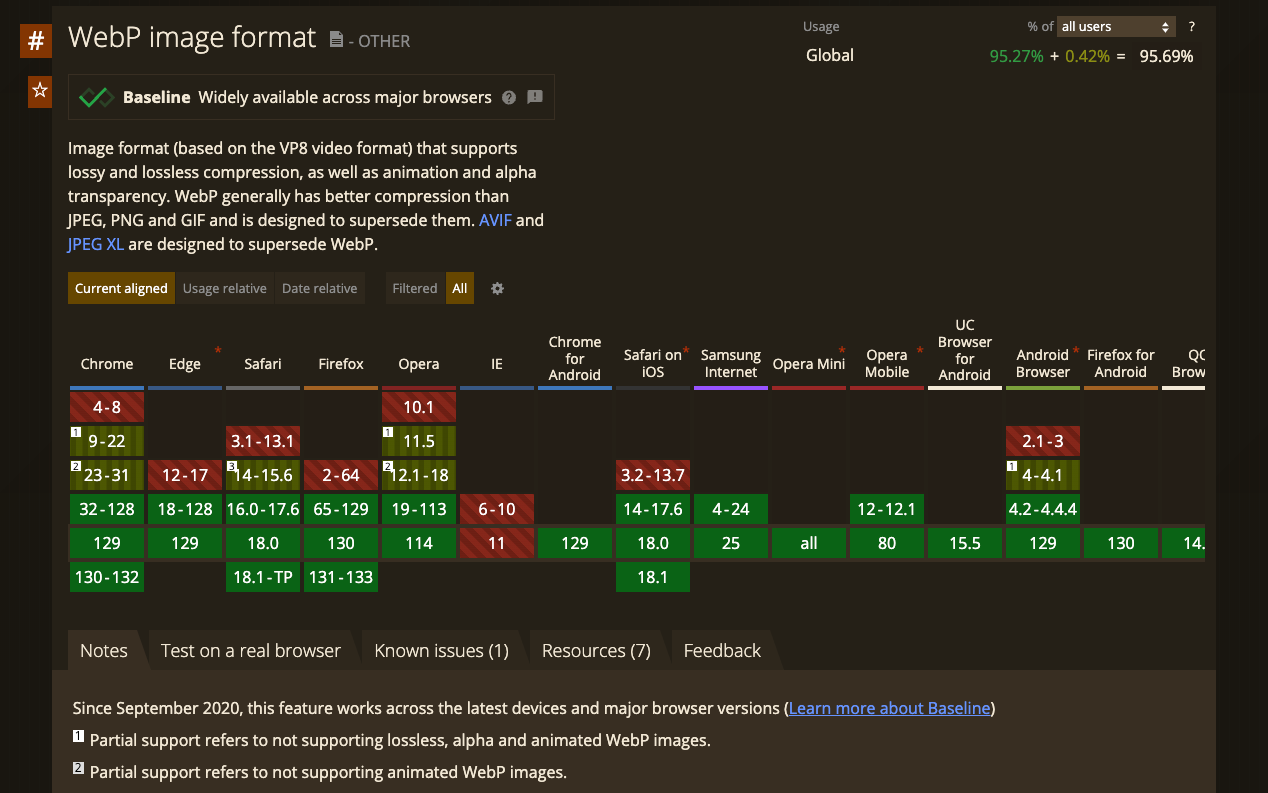Screen dimensions: 1268x793
Task: Enable the Filtered browser list
Action: [415, 288]
